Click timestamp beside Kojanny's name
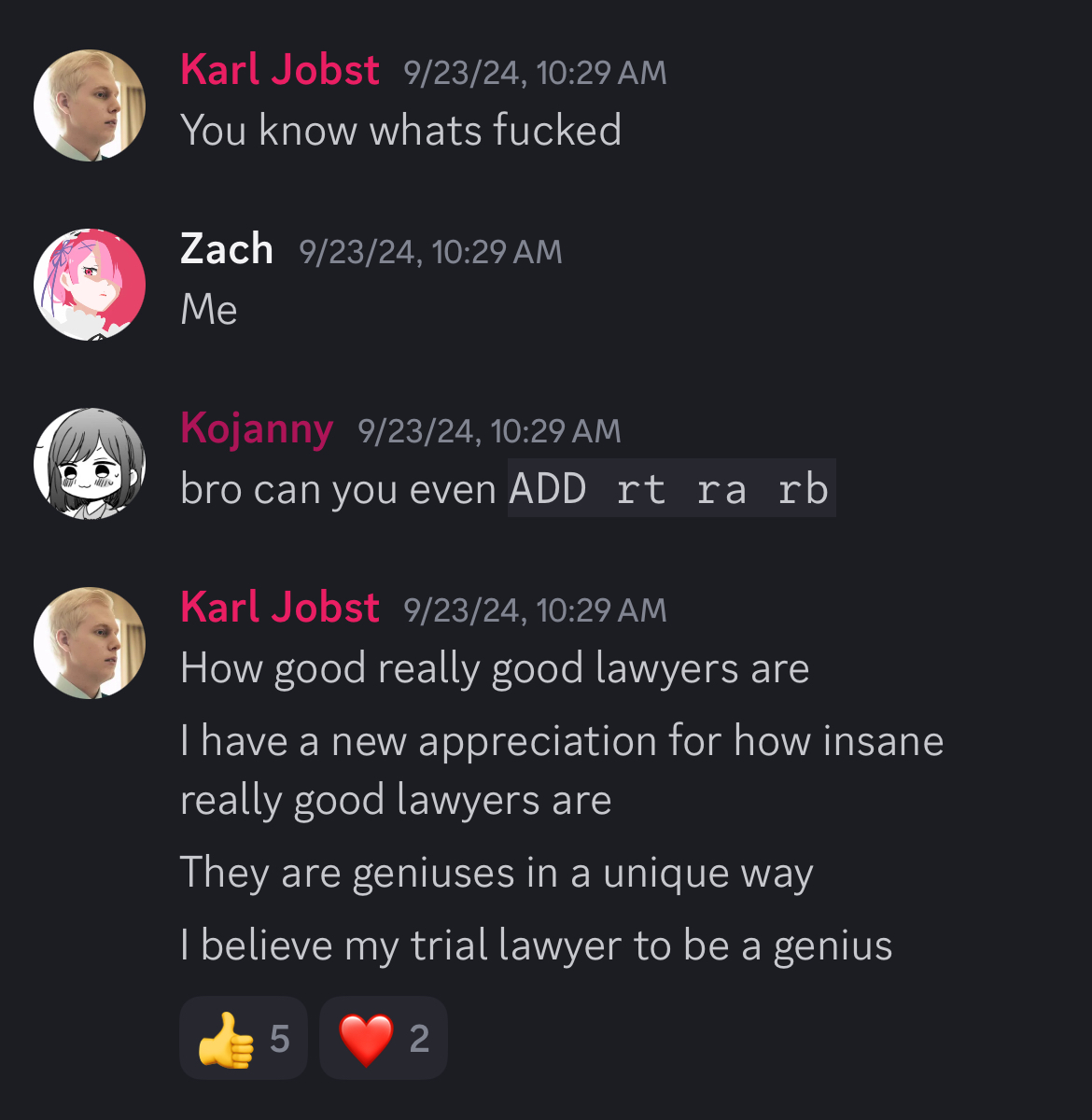1092x1120 pixels. tap(489, 430)
